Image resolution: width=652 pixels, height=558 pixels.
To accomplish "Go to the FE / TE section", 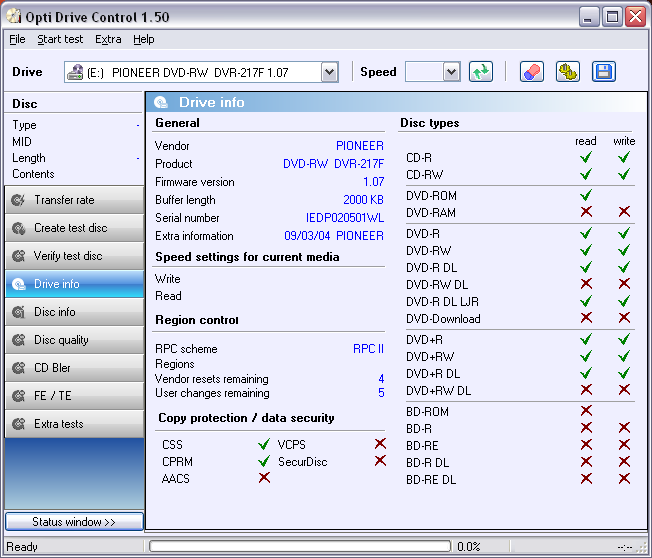I will tap(74, 395).
